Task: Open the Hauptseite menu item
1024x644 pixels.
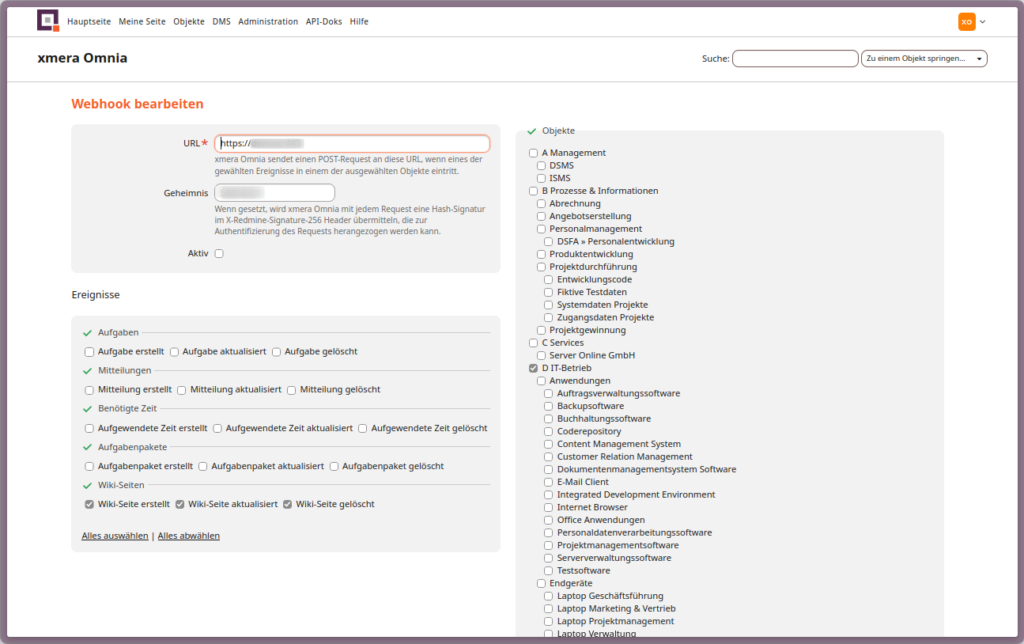Action: click(x=89, y=22)
